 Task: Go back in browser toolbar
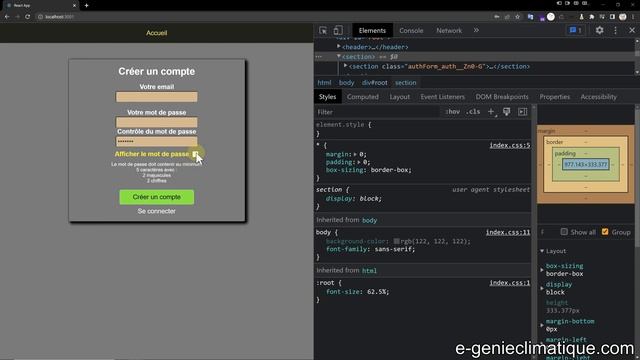pyautogui.click(x=7, y=17)
